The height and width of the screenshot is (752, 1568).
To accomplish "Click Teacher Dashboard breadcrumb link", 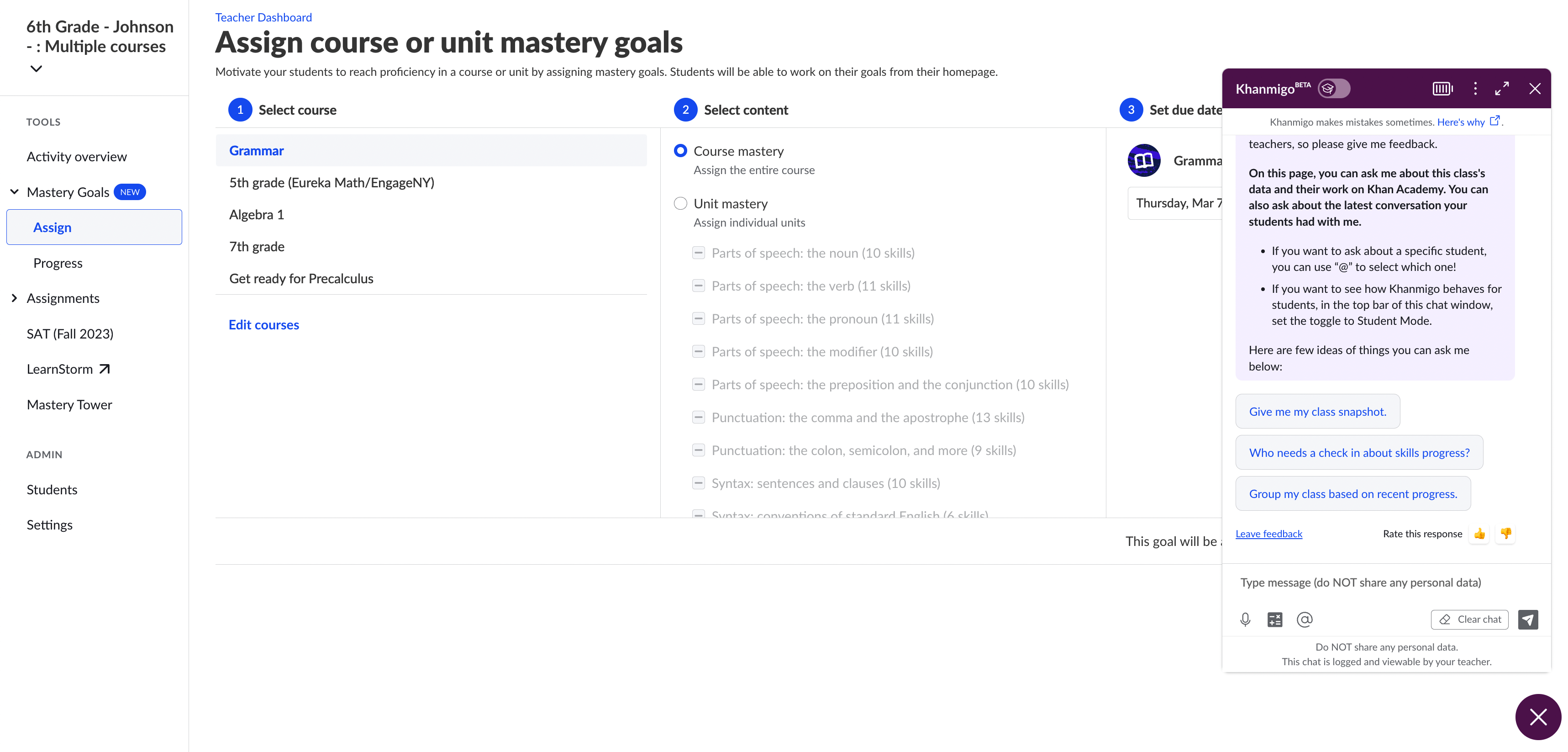I will click(x=263, y=17).
